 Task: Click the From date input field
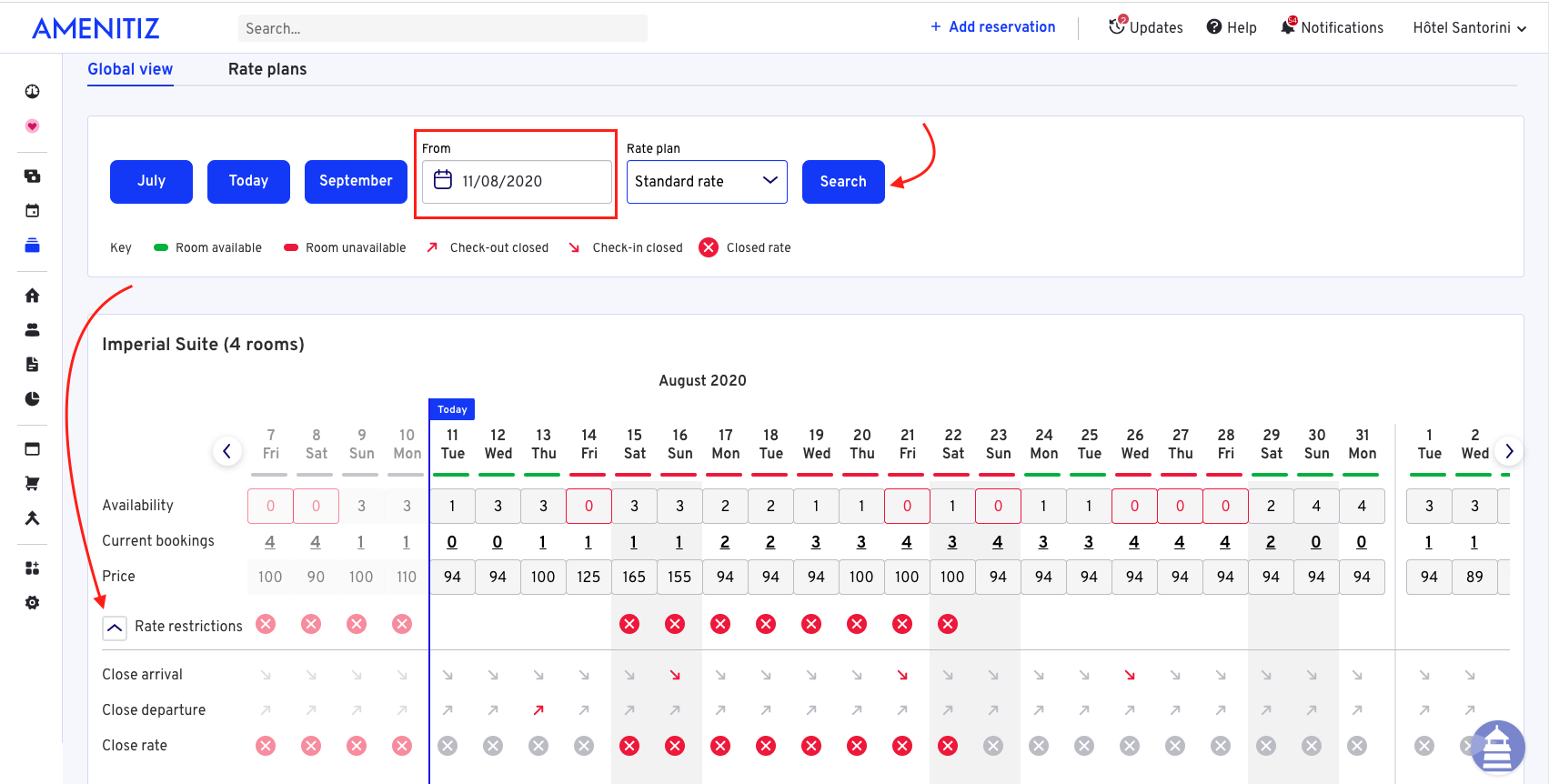click(517, 182)
